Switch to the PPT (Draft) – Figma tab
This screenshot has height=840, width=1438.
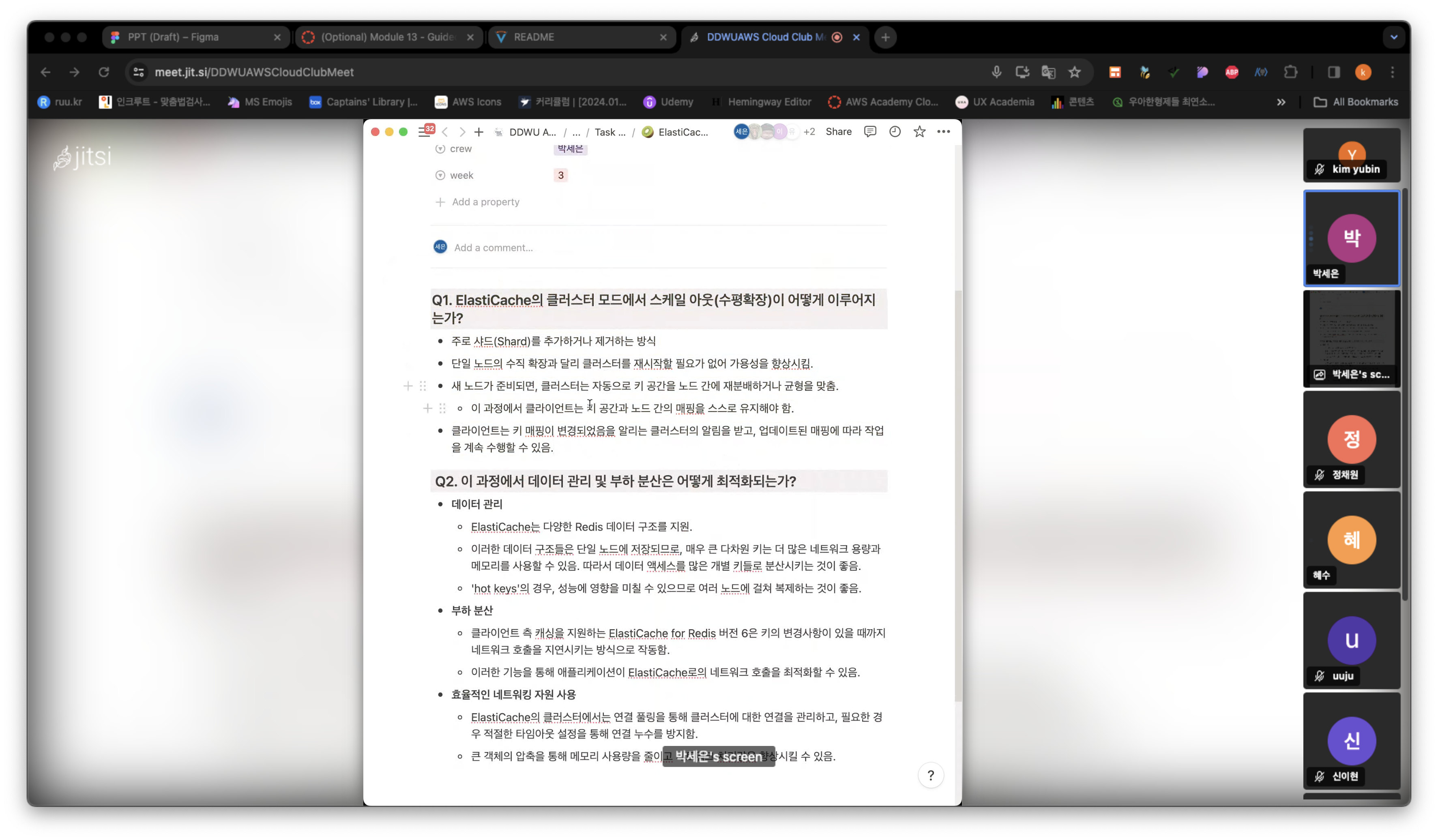click(x=195, y=37)
